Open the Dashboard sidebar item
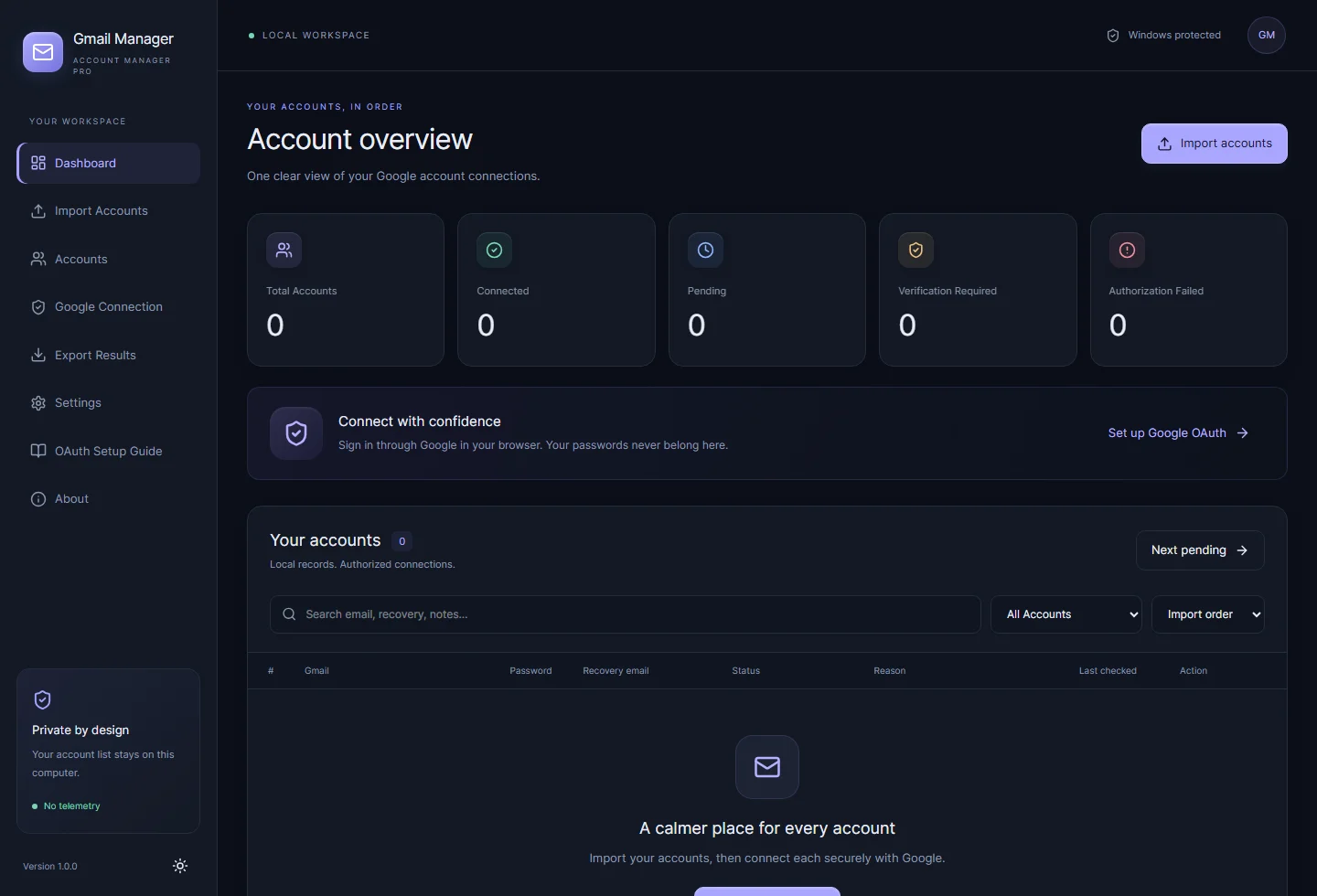The image size is (1317, 896). (108, 163)
